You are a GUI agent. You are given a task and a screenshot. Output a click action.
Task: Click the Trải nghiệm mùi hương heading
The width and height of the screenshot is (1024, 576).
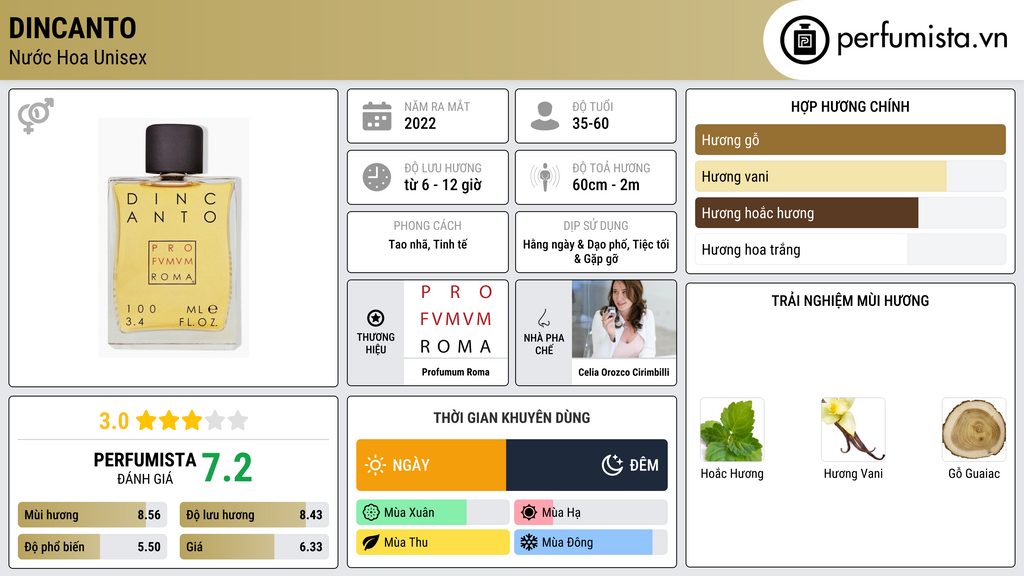click(x=850, y=300)
